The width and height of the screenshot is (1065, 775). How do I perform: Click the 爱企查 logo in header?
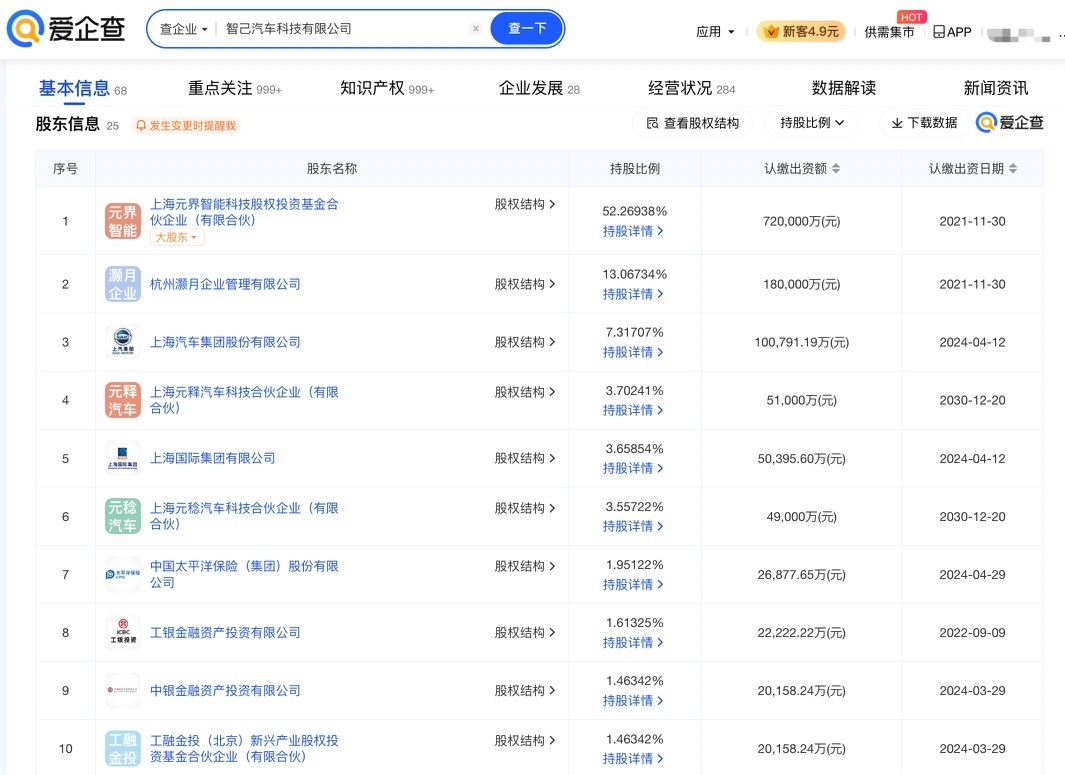pos(66,30)
